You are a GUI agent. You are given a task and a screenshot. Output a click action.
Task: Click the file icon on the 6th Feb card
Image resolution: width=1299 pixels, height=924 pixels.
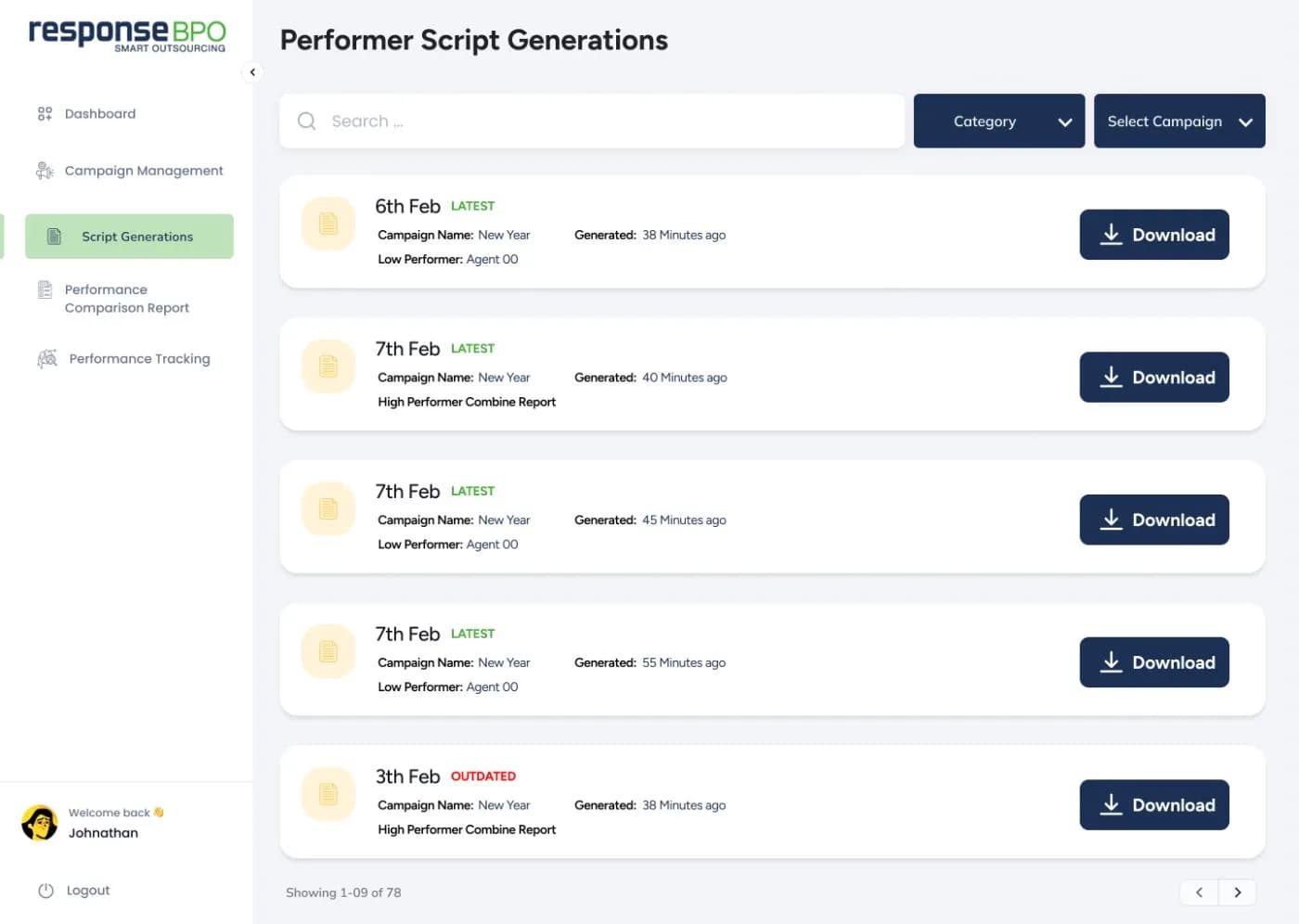click(x=328, y=224)
